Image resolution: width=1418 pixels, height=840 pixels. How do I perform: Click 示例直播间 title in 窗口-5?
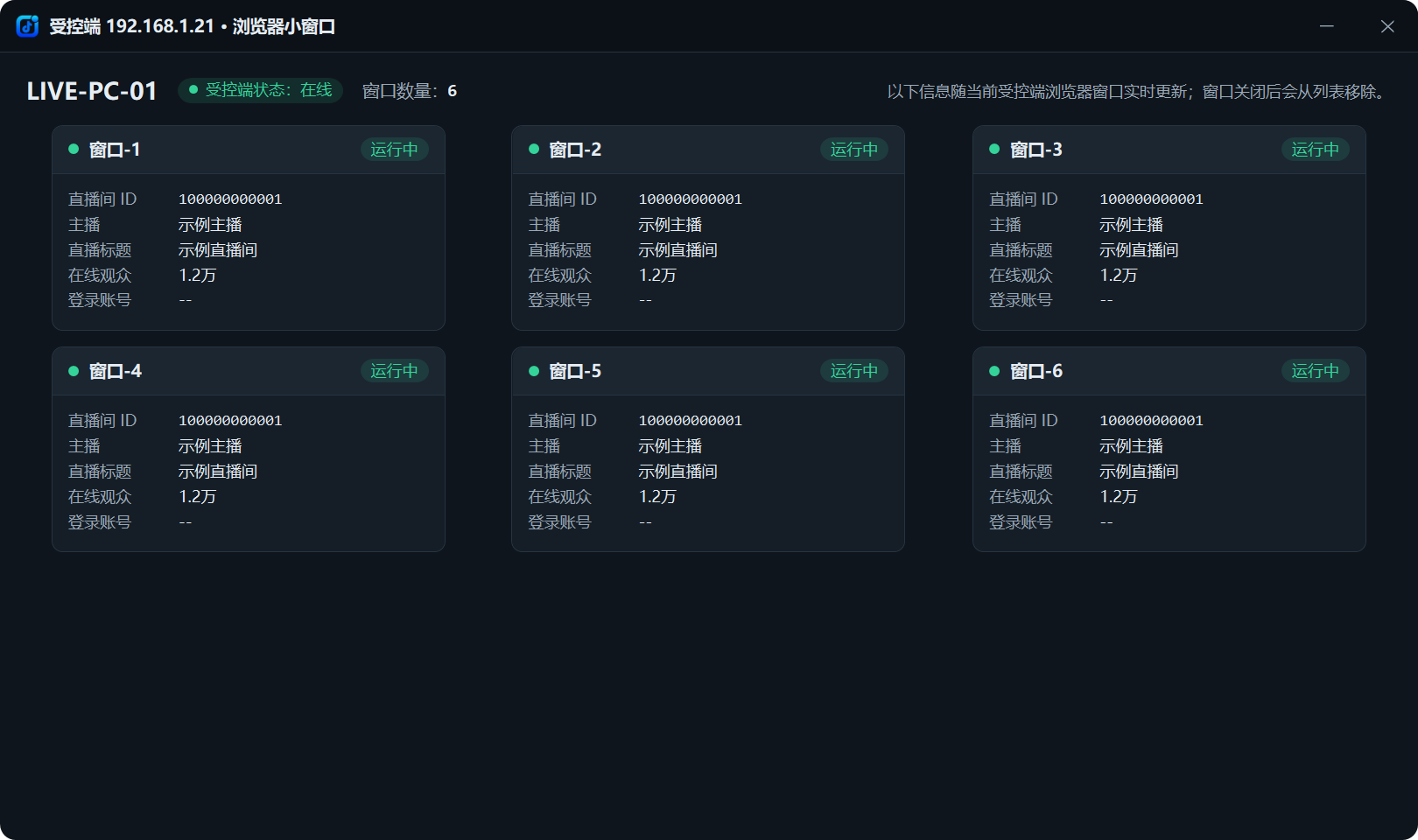click(x=678, y=472)
